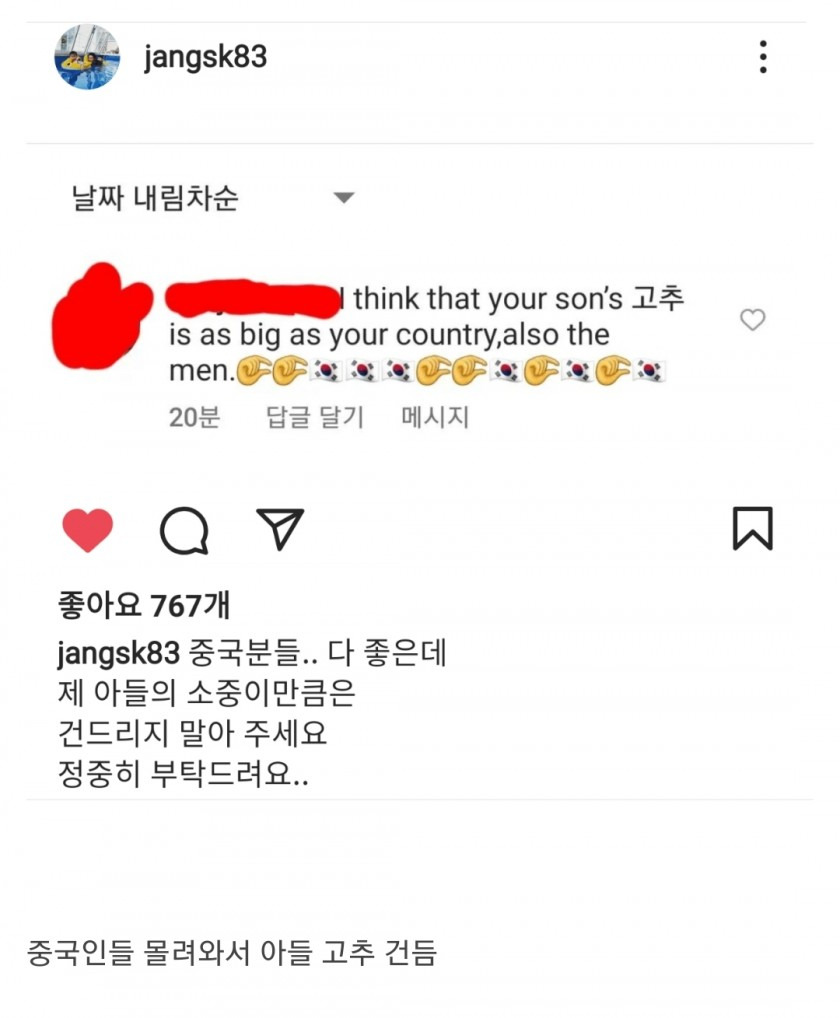Expand the 날짜 내림차순 sort dropdown
Image resolution: width=840 pixels, height=1018 pixels.
pyautogui.click(x=213, y=197)
